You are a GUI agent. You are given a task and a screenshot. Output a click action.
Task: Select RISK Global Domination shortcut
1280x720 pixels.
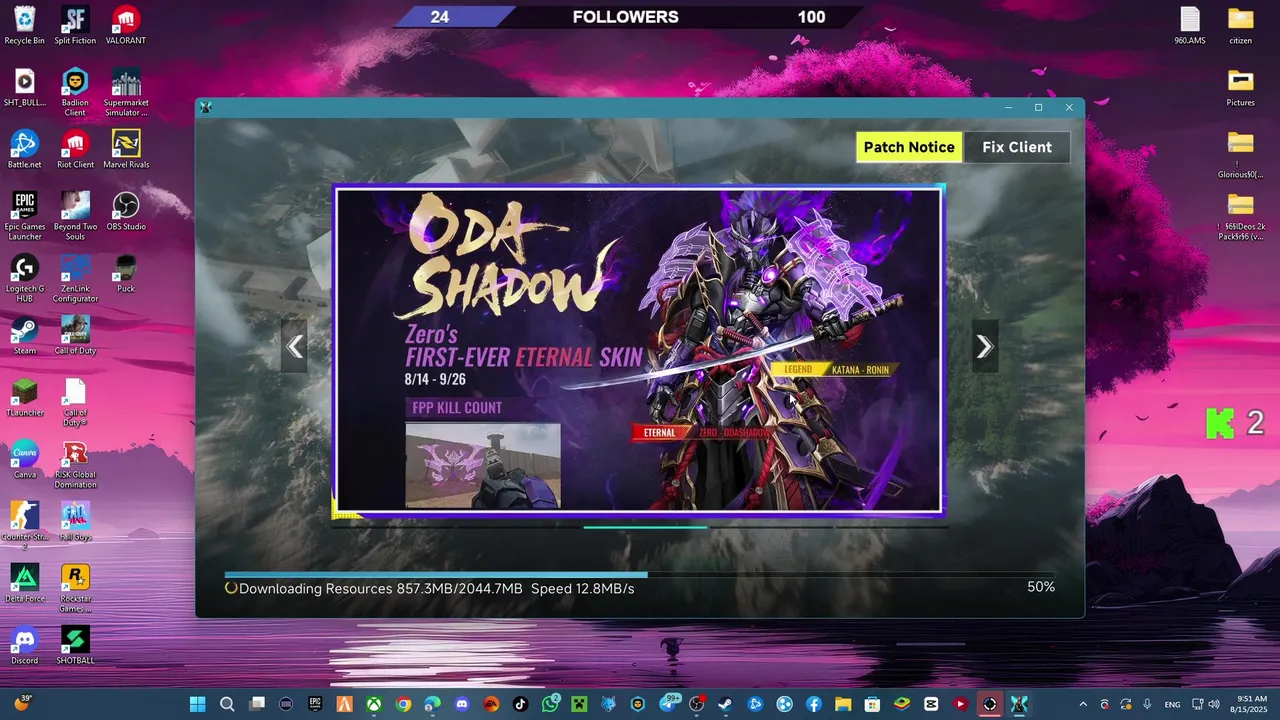tap(75, 464)
